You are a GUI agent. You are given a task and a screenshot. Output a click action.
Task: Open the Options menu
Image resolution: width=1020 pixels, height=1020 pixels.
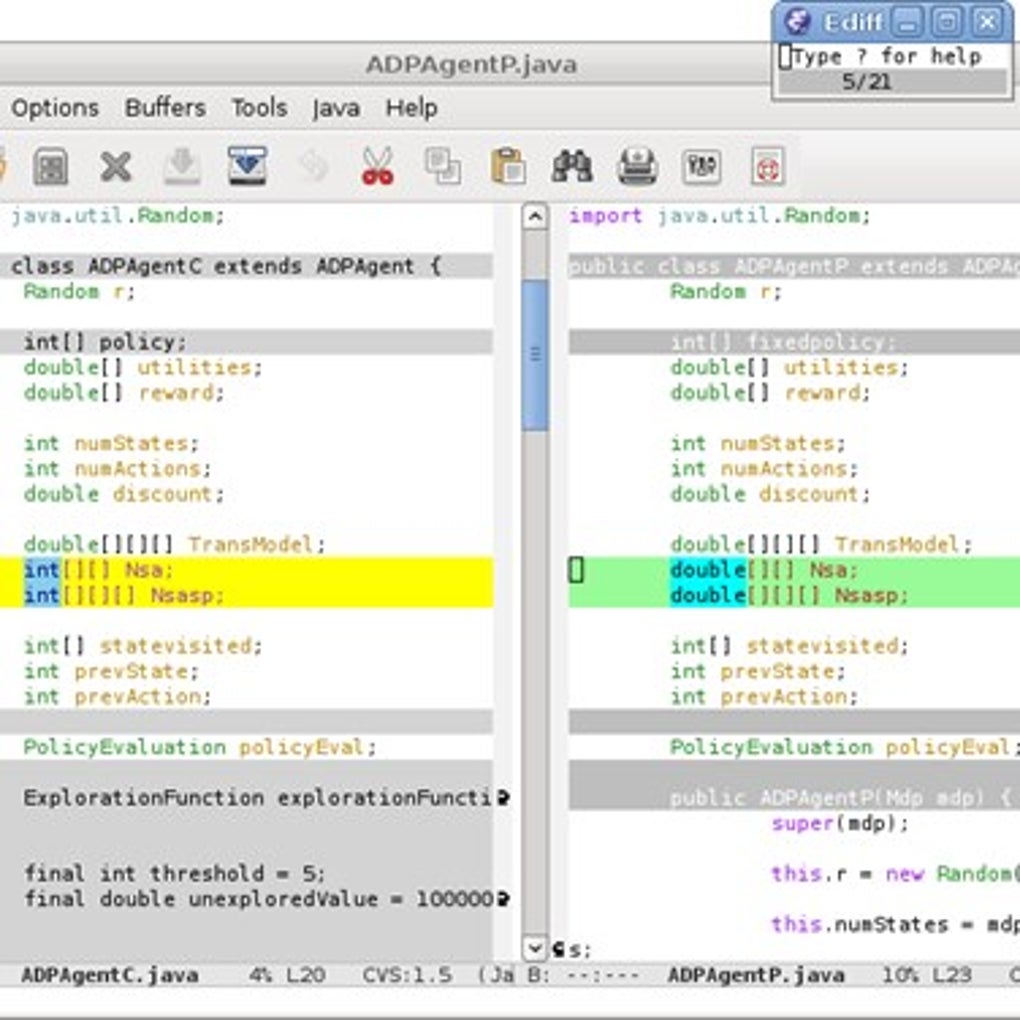point(55,108)
